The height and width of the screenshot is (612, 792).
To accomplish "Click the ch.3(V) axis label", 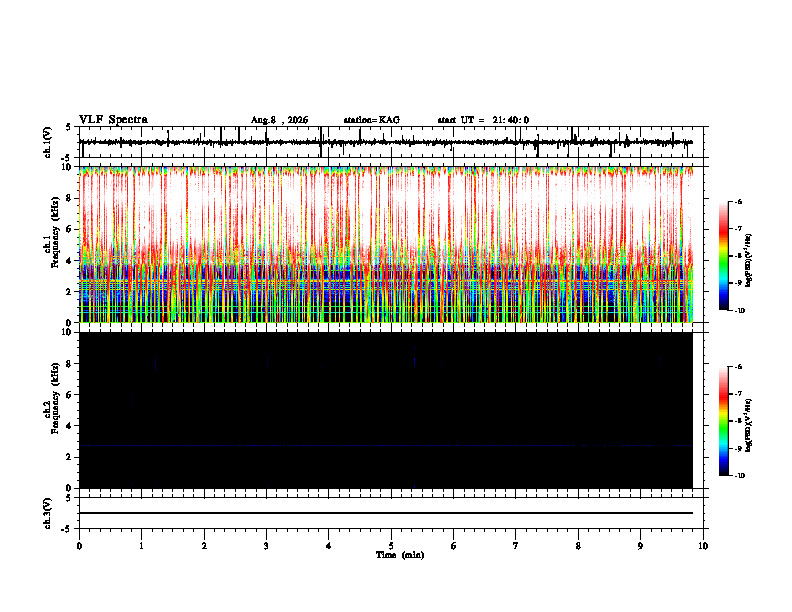I will [x=47, y=514].
